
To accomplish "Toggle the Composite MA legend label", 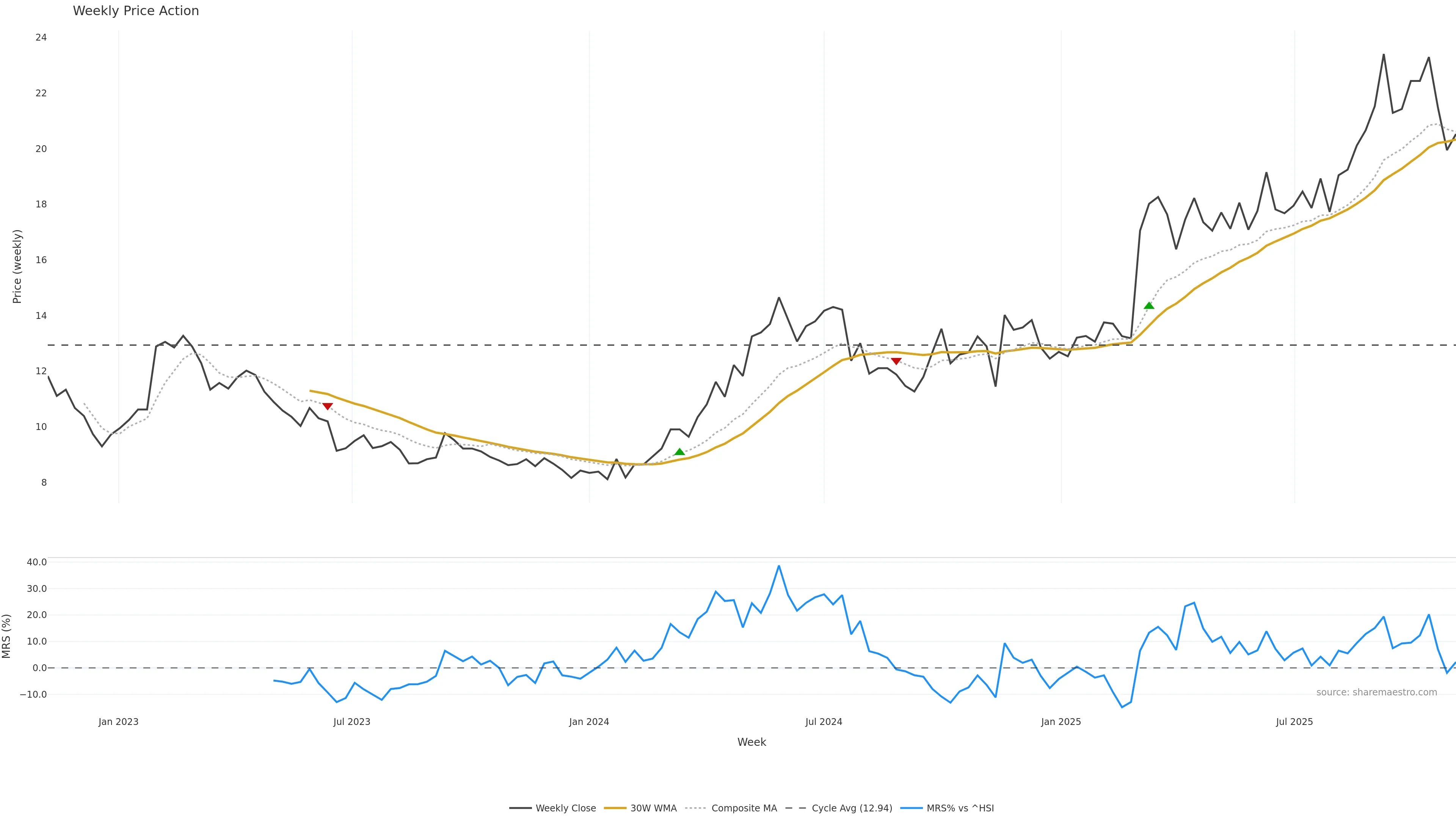I will [x=744, y=808].
